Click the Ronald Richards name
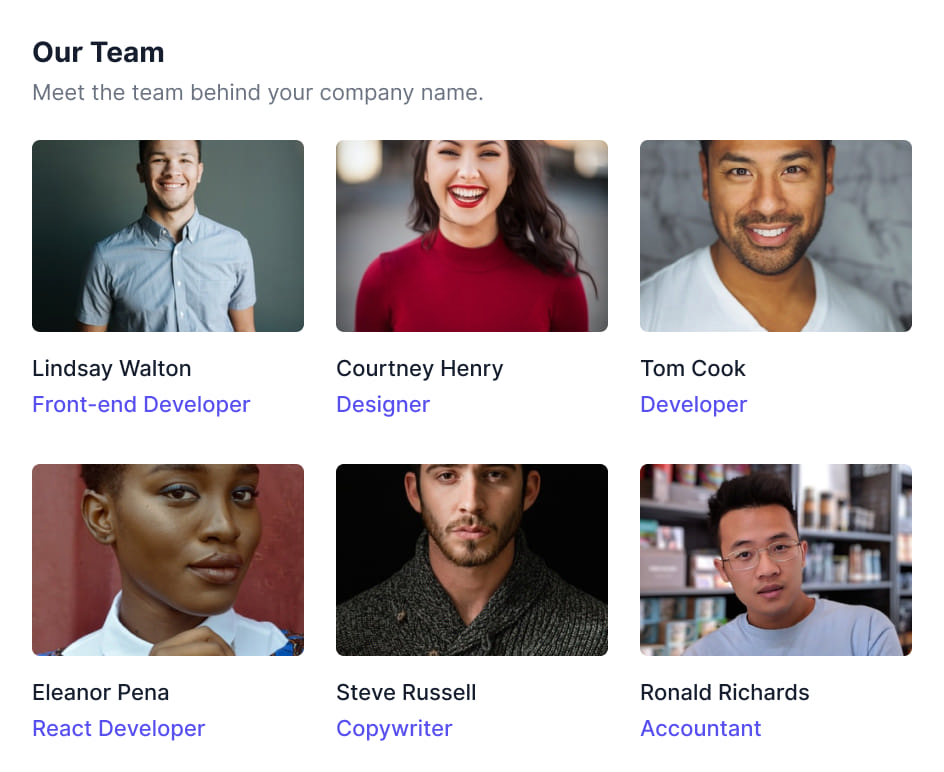 pyautogui.click(x=725, y=692)
